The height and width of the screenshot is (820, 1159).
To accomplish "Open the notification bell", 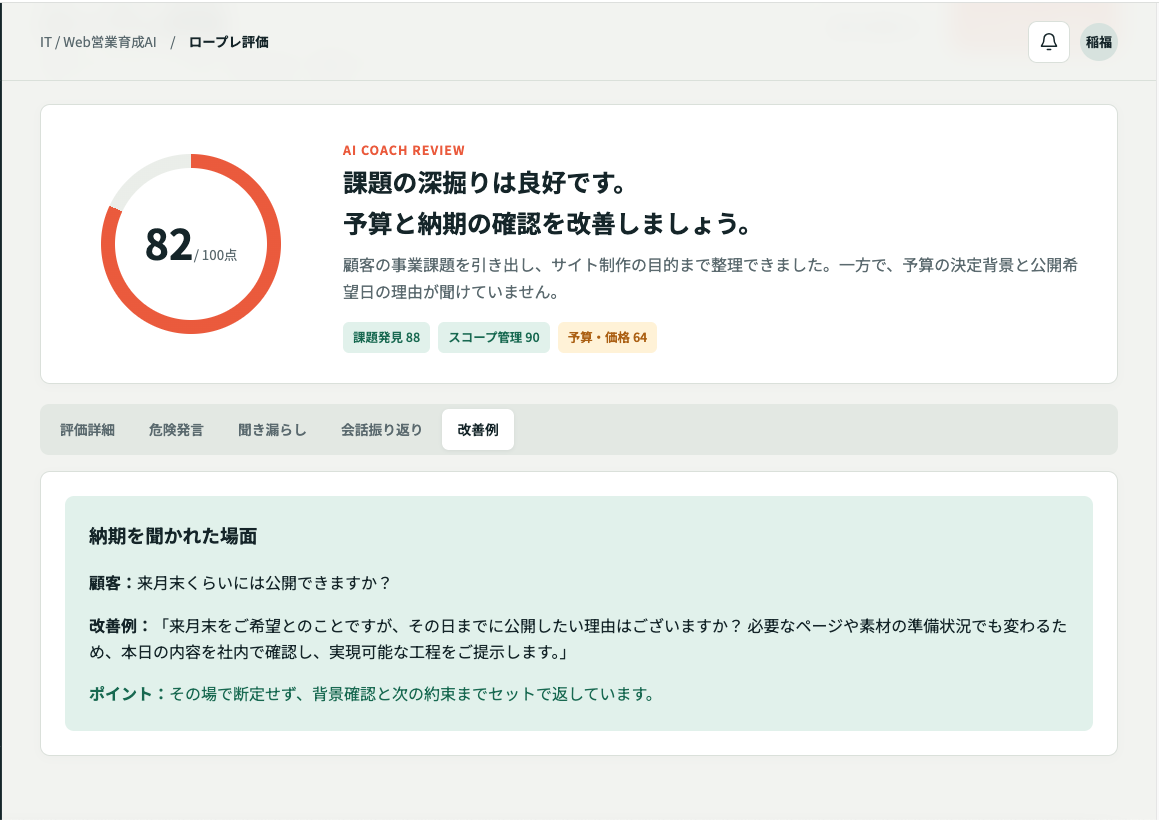I will click(x=1048, y=42).
